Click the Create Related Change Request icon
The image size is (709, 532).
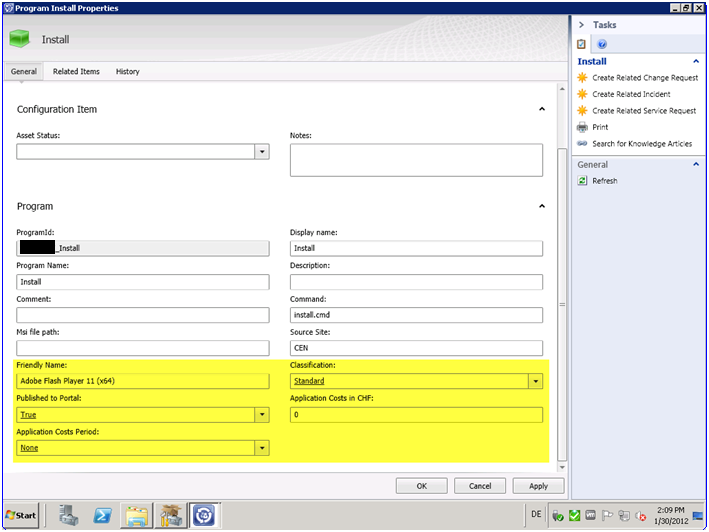tap(583, 77)
